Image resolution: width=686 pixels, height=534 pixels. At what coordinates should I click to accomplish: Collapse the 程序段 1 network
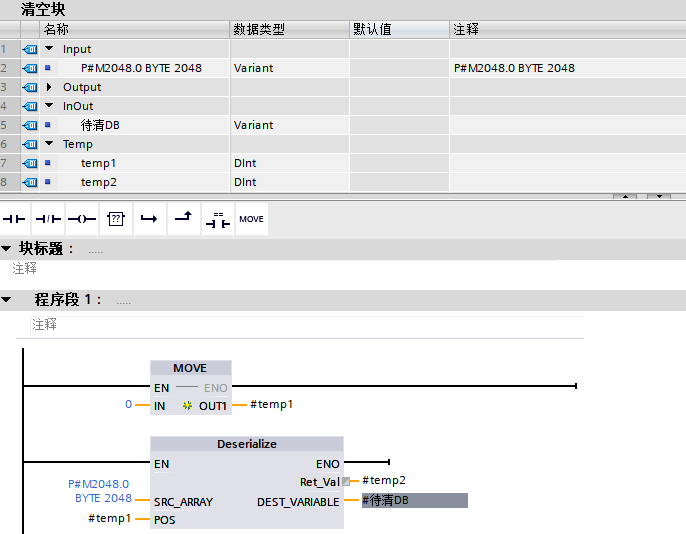pyautogui.click(x=8, y=300)
